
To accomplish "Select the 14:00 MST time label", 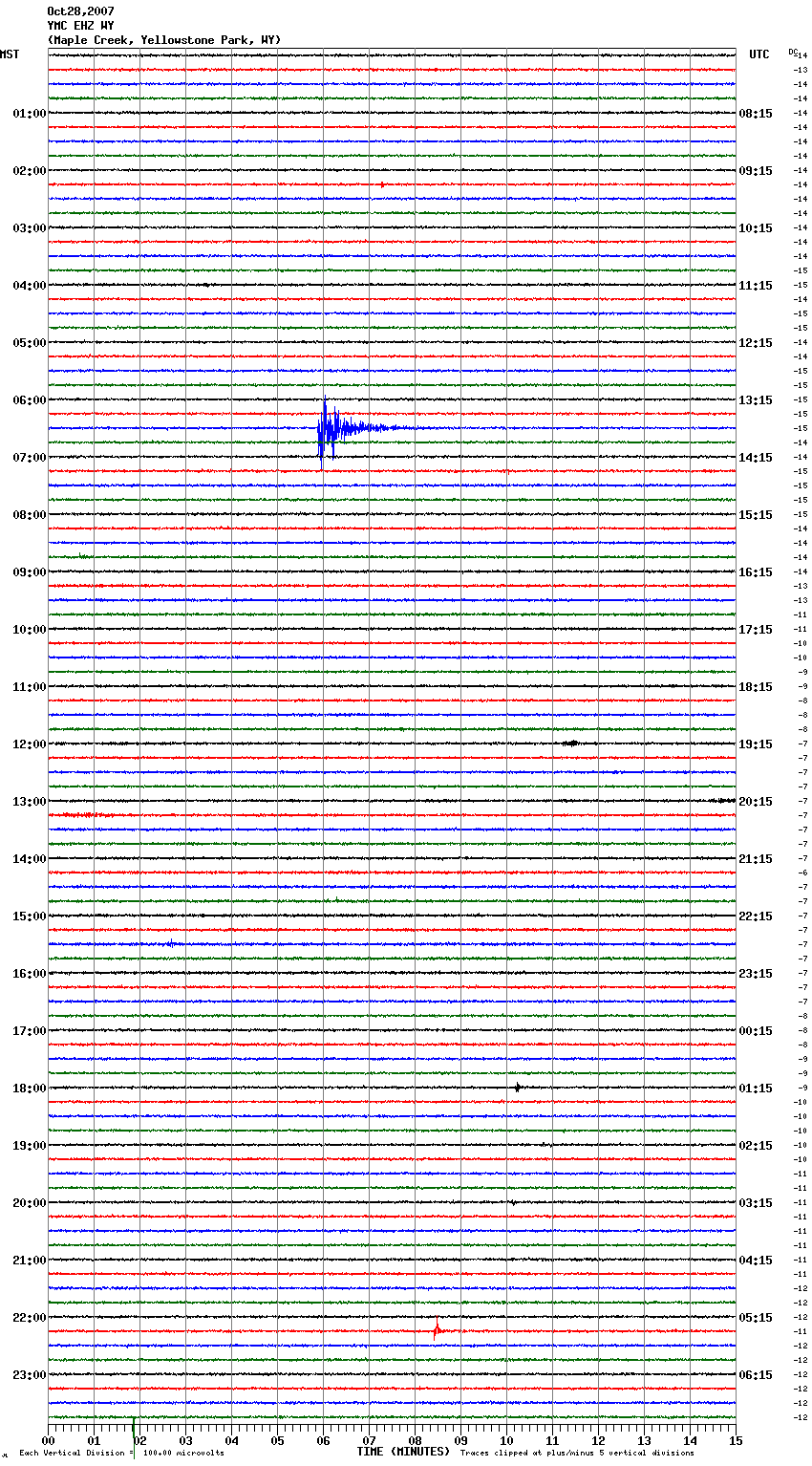I will (x=30, y=859).
